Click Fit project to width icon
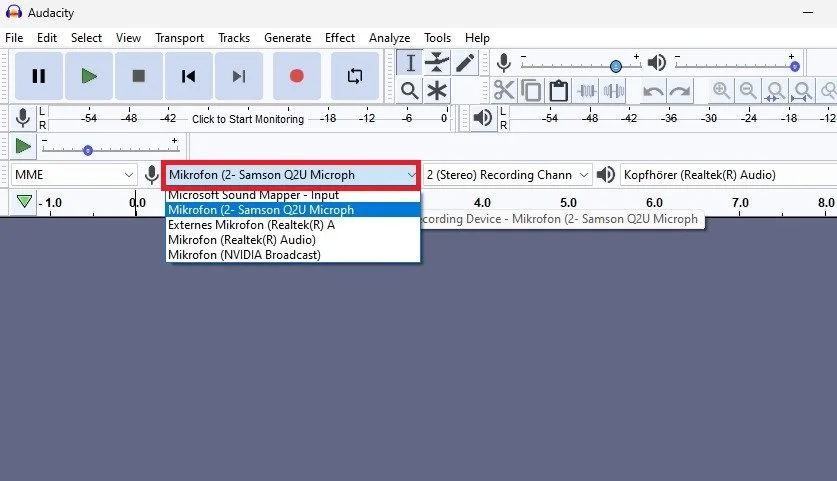Screen dimensions: 837x481 coord(802,91)
